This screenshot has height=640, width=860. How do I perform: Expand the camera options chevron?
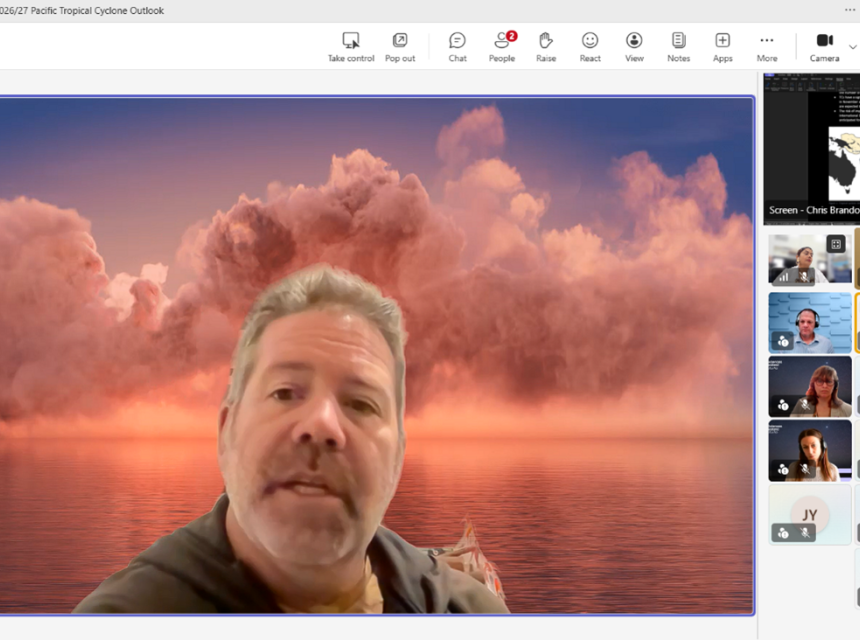click(x=853, y=47)
